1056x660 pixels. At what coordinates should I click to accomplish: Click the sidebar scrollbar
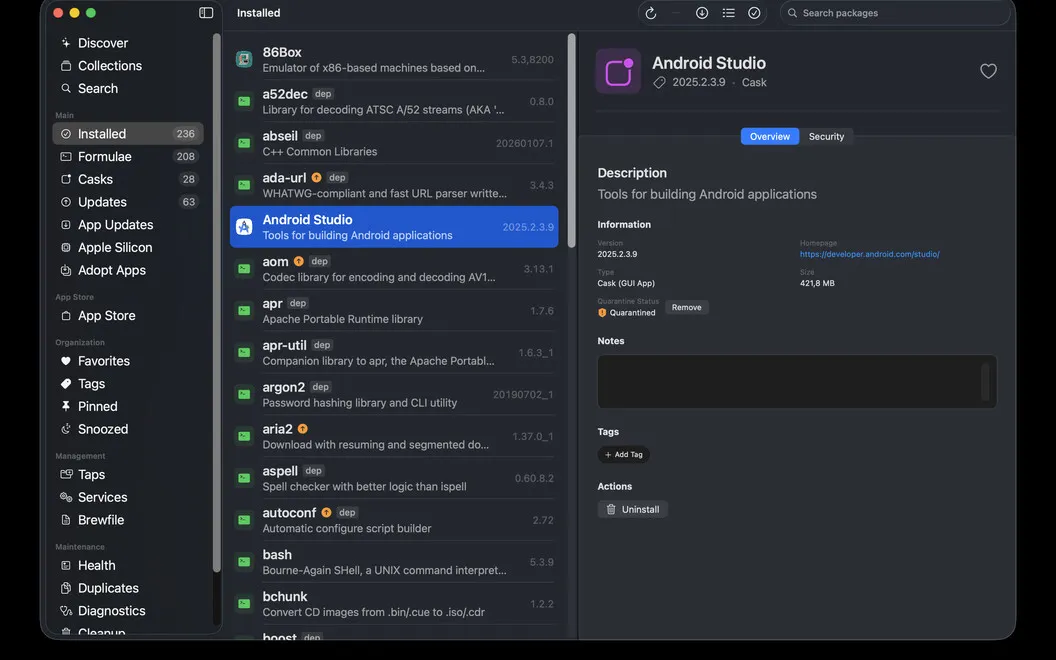point(217,303)
